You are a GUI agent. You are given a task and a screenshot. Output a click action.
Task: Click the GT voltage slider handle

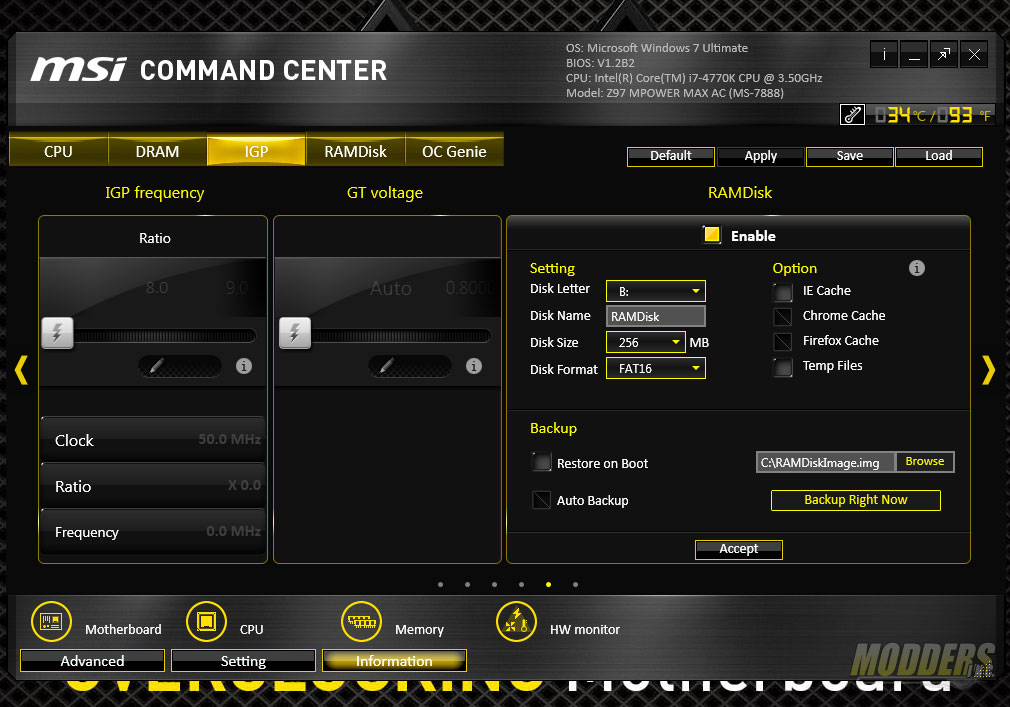pos(295,333)
